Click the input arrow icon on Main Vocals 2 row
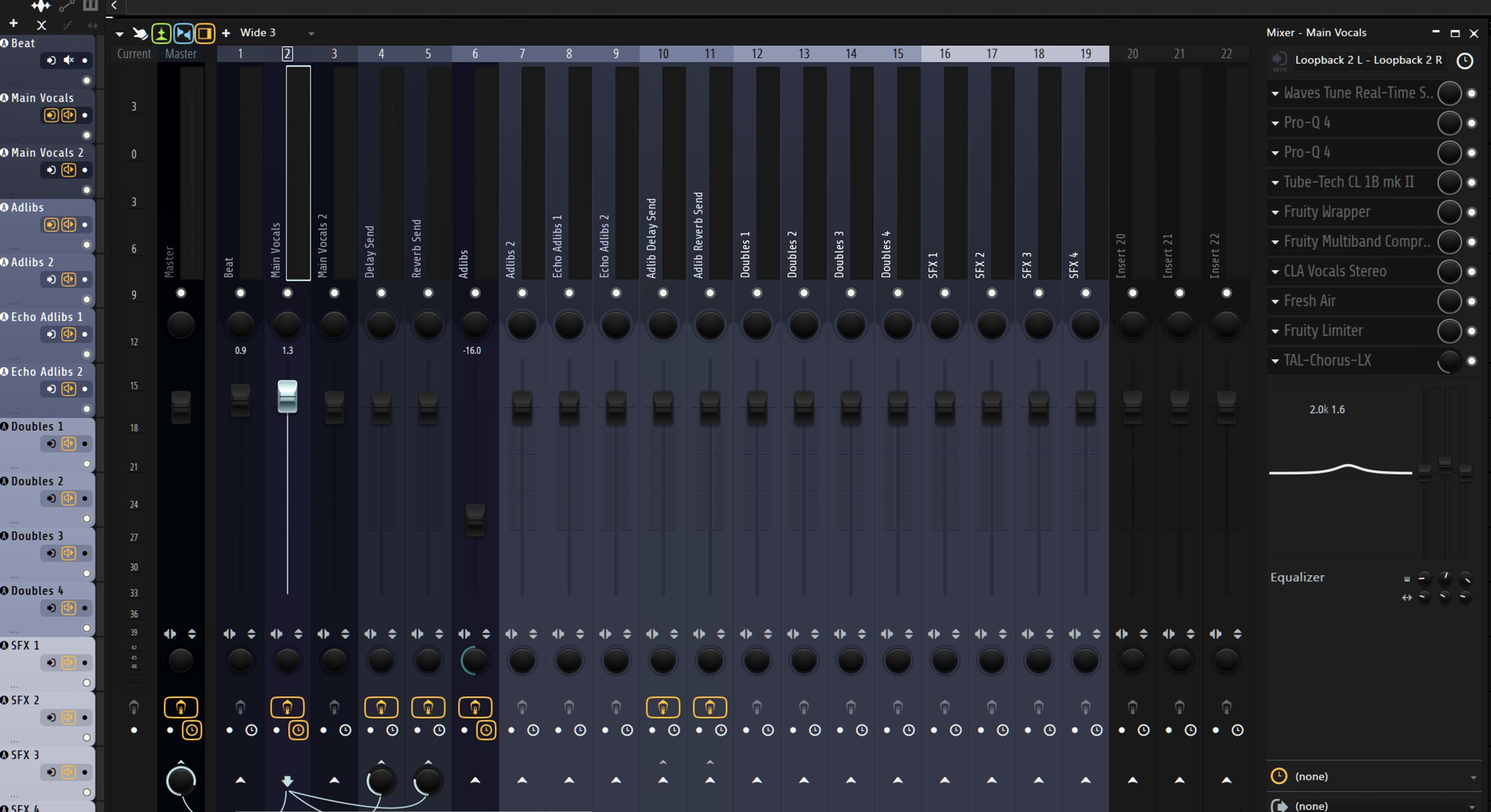Screen dimensions: 1491x812 [x=51, y=170]
